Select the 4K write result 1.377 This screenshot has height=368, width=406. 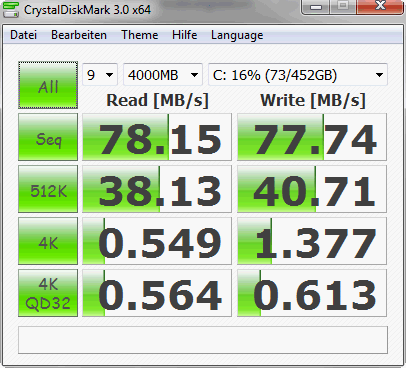(x=312, y=241)
